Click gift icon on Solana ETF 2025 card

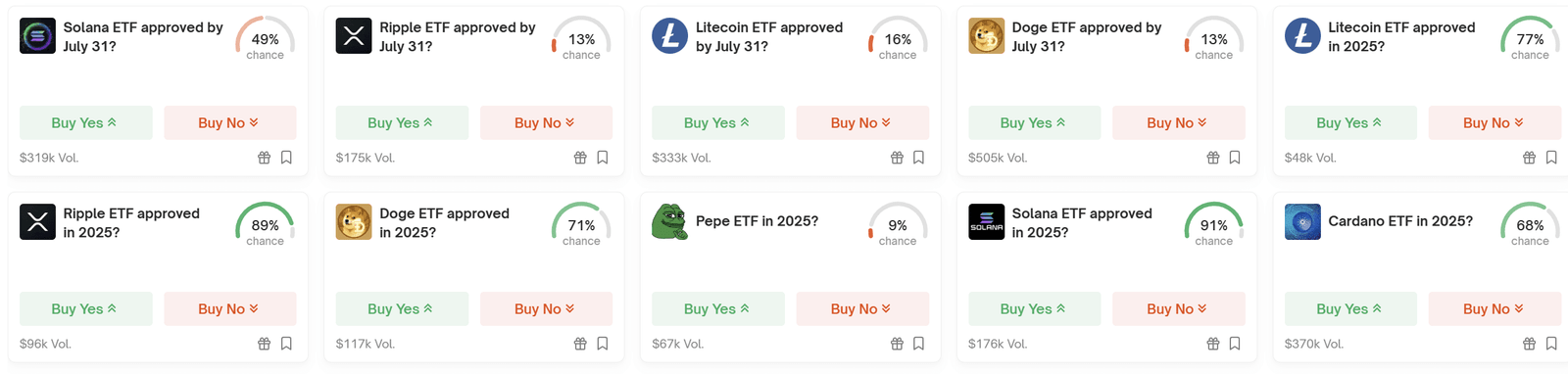click(x=1213, y=344)
